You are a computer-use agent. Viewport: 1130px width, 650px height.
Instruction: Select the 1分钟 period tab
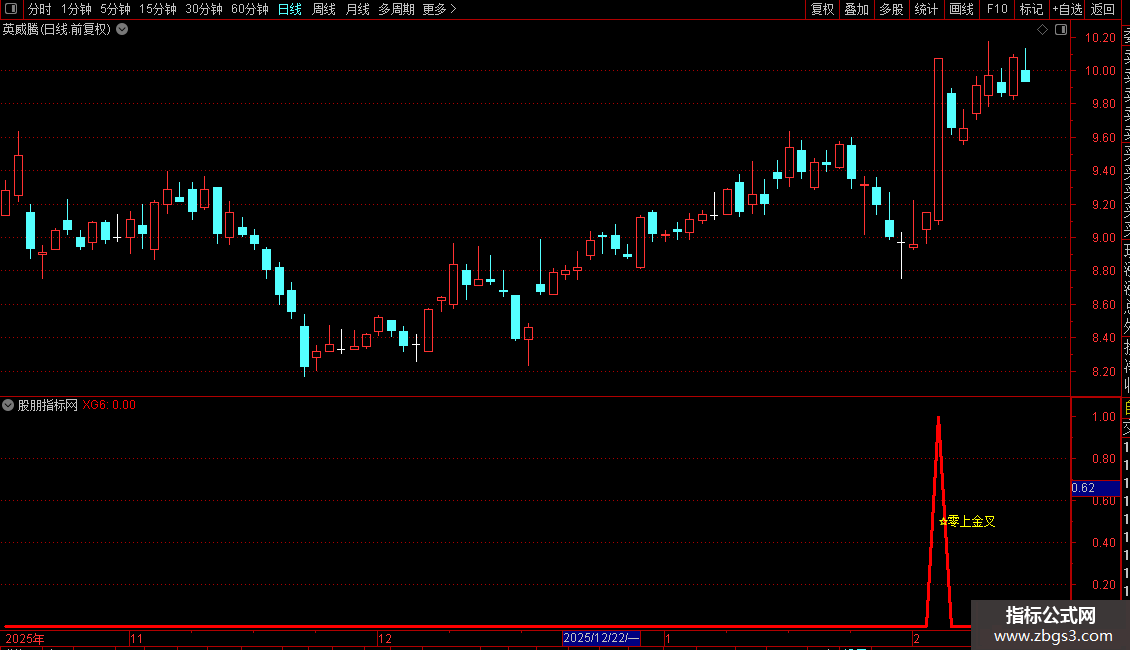coord(76,9)
